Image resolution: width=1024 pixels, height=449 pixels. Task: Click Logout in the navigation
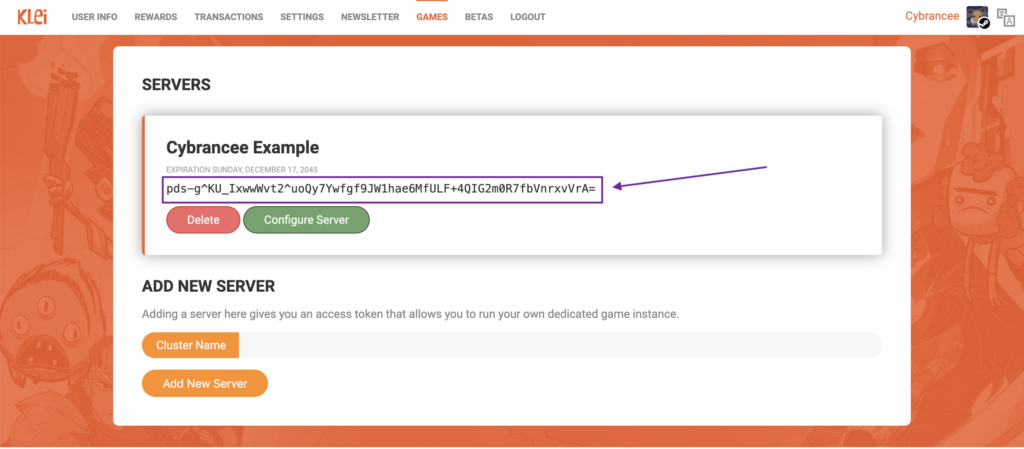click(x=527, y=17)
